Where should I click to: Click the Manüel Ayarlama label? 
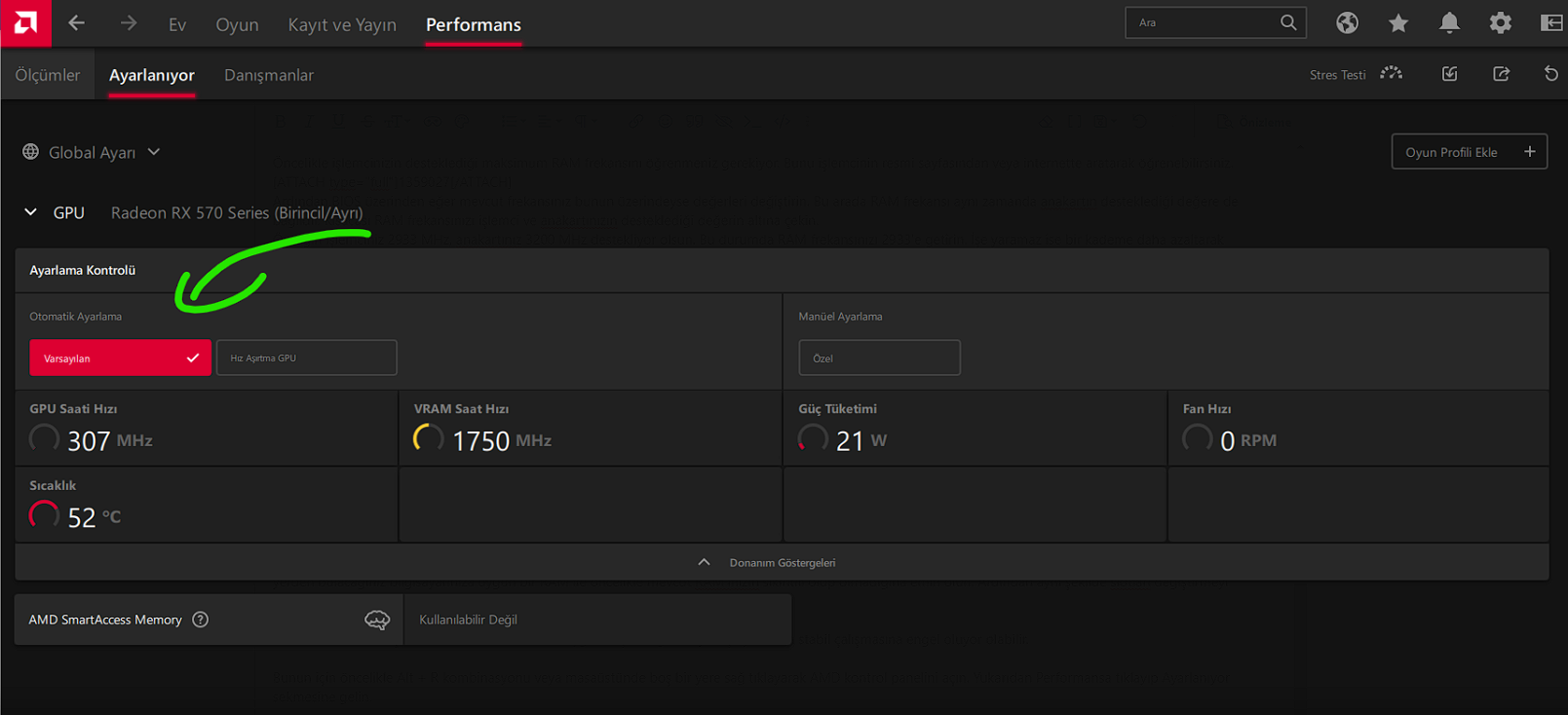840,317
